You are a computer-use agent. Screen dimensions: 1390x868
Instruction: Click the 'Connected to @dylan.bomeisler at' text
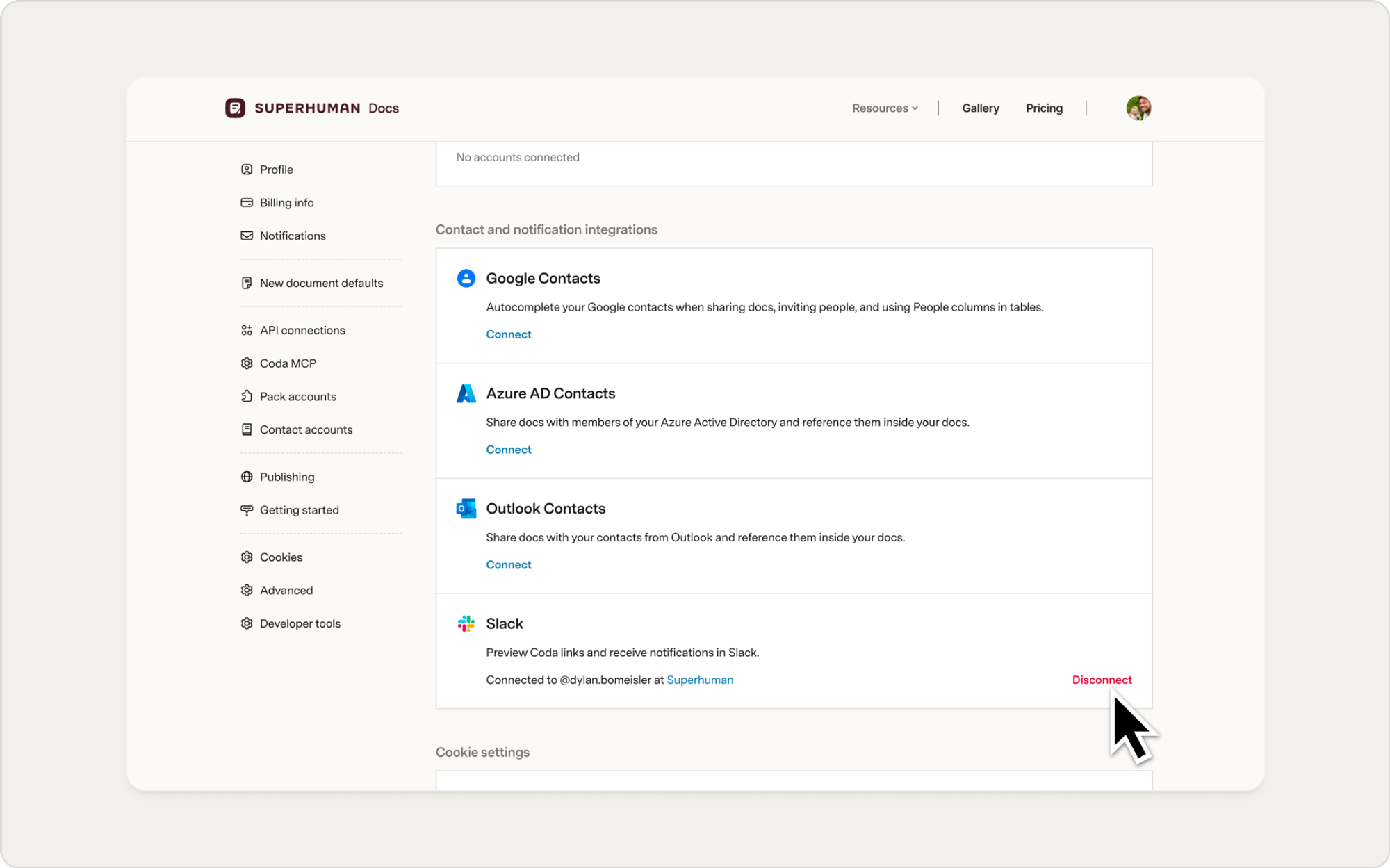(575, 680)
